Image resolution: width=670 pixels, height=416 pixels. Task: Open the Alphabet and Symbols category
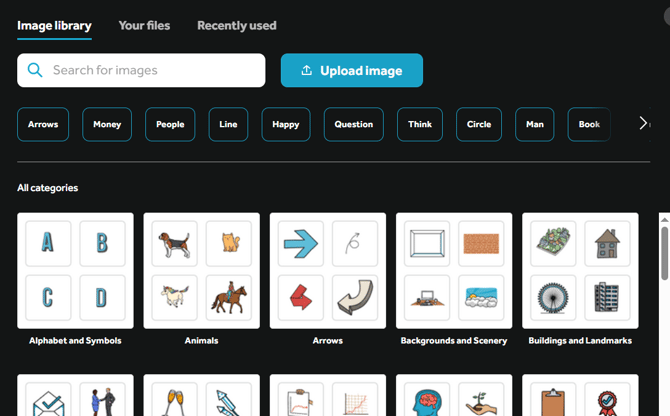click(75, 271)
